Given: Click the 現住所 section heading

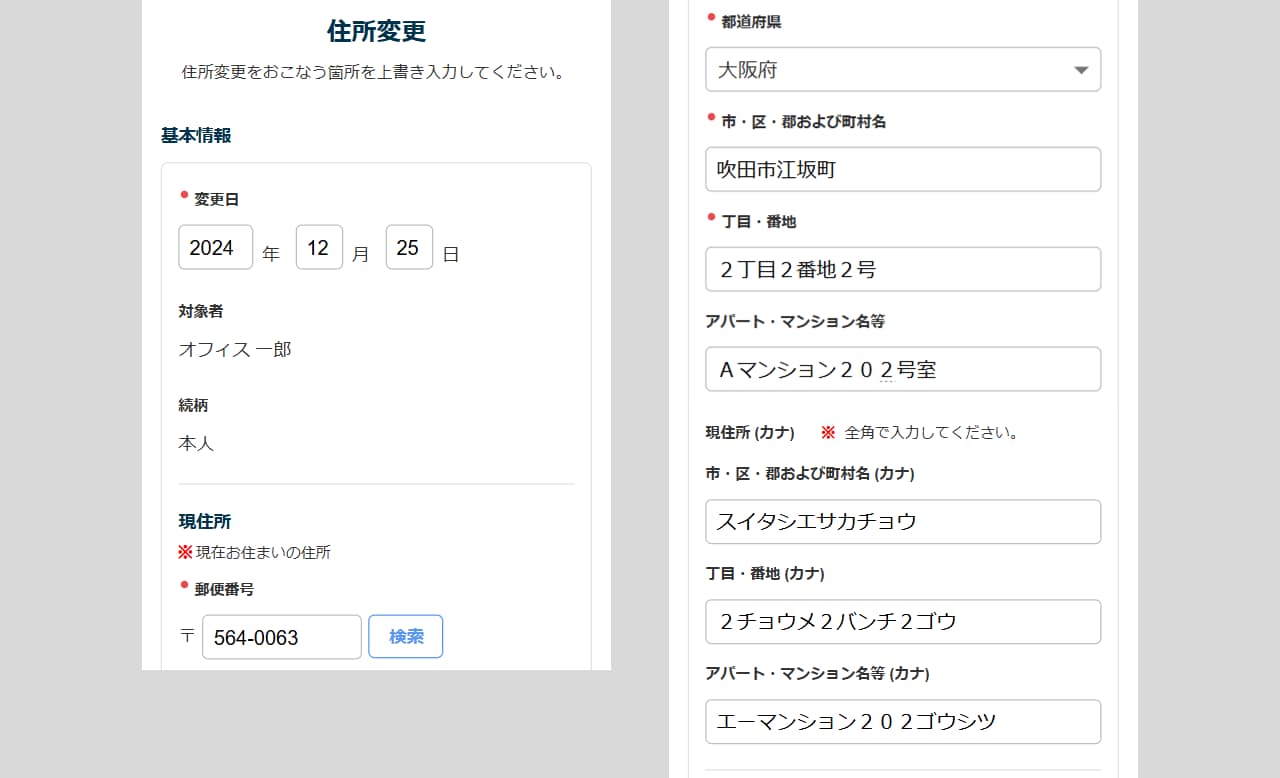Looking at the screenshot, I should (205, 521).
